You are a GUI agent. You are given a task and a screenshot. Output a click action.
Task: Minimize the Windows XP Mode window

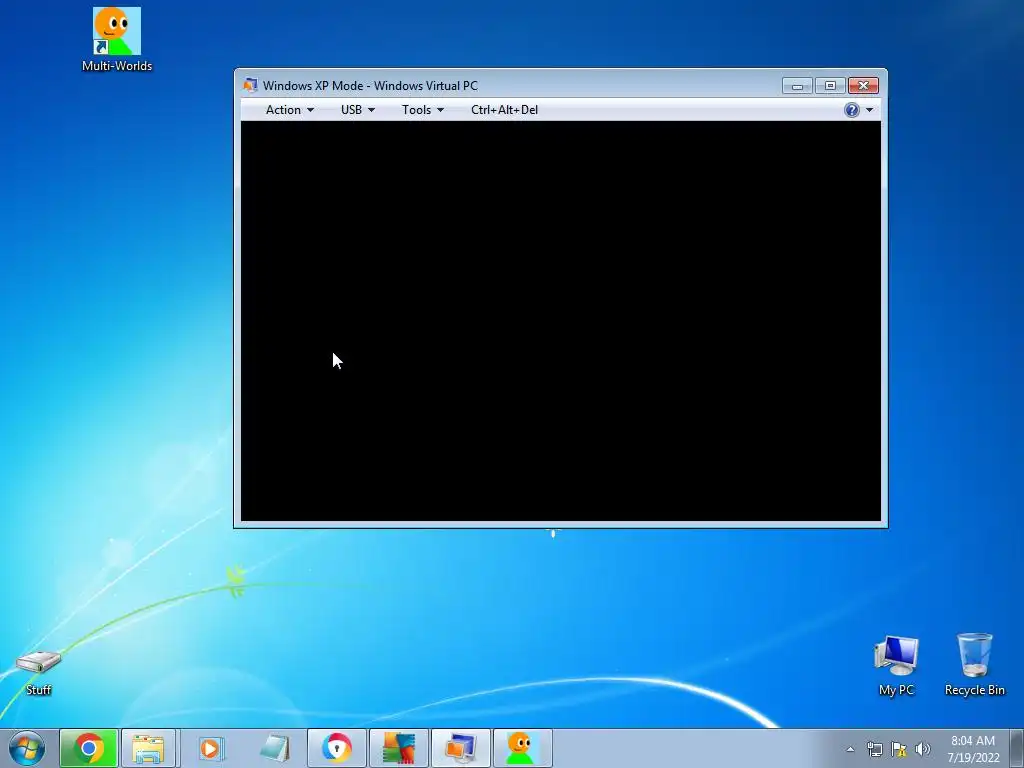coord(797,86)
